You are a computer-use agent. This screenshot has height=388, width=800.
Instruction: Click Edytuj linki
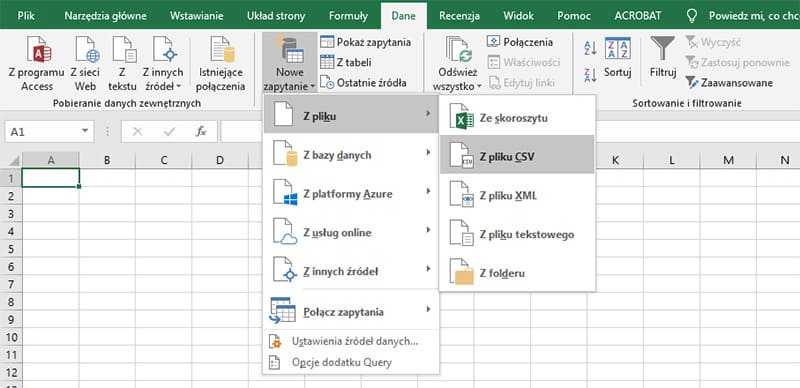(x=521, y=82)
